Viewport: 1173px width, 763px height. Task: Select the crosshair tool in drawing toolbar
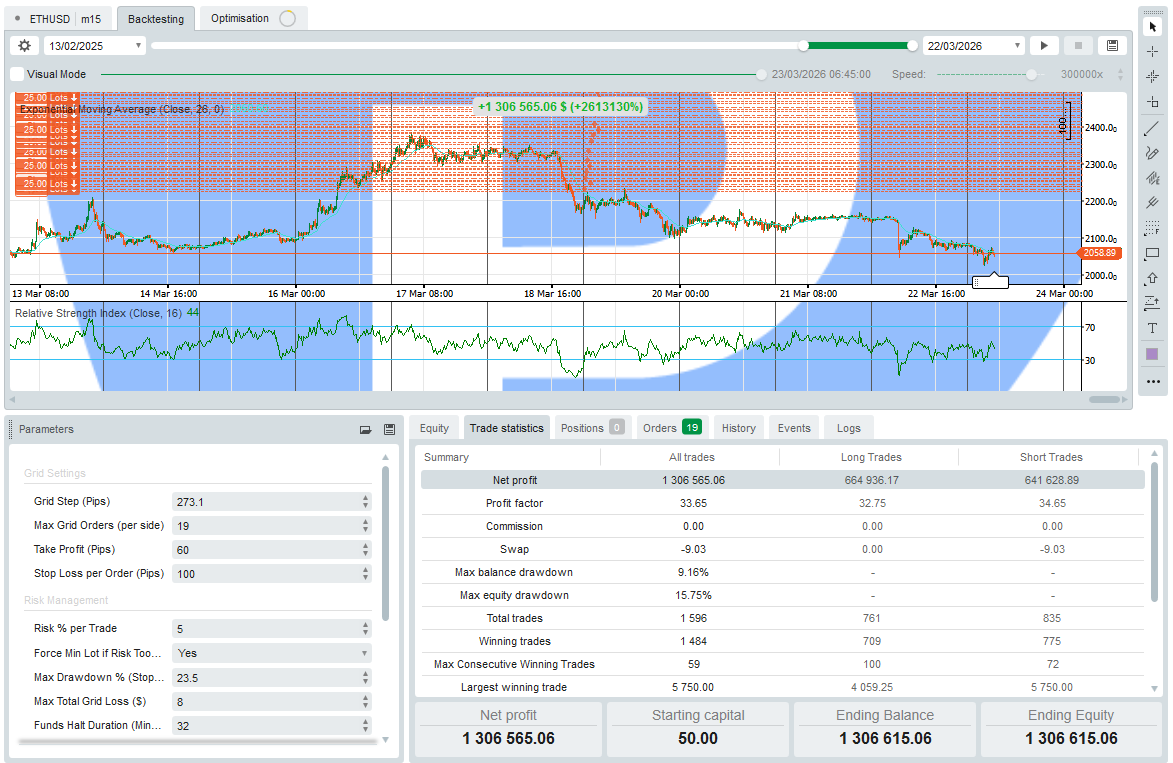[x=1152, y=51]
